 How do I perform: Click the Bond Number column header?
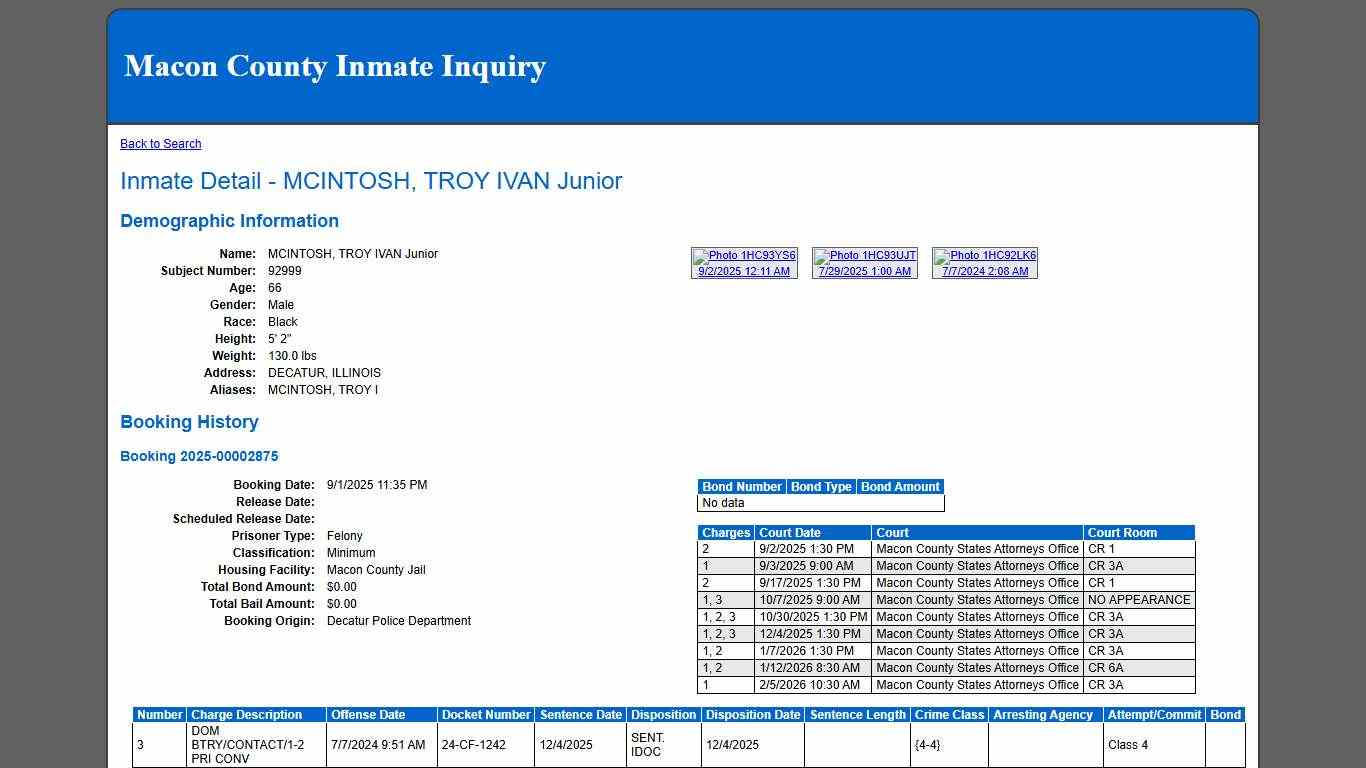(x=741, y=486)
